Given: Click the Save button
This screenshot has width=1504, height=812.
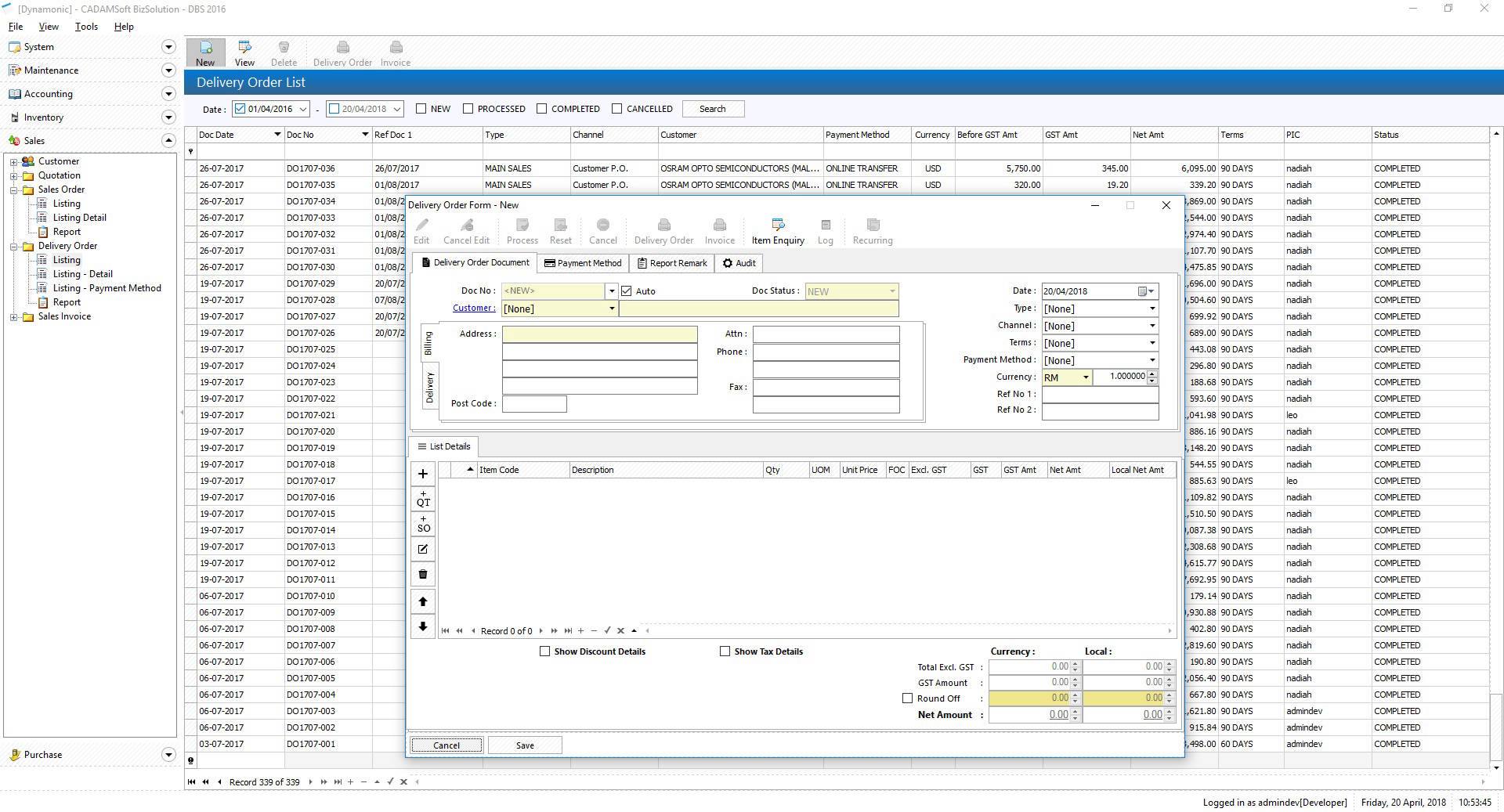Looking at the screenshot, I should coord(525,745).
